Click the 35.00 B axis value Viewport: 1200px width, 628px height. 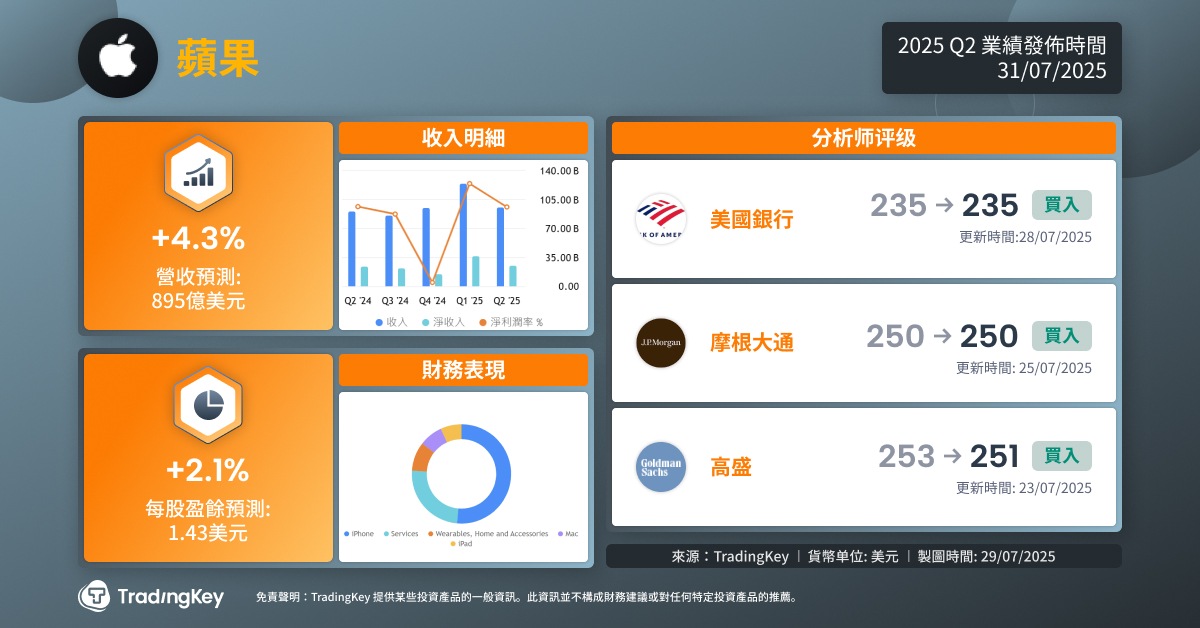tap(563, 258)
